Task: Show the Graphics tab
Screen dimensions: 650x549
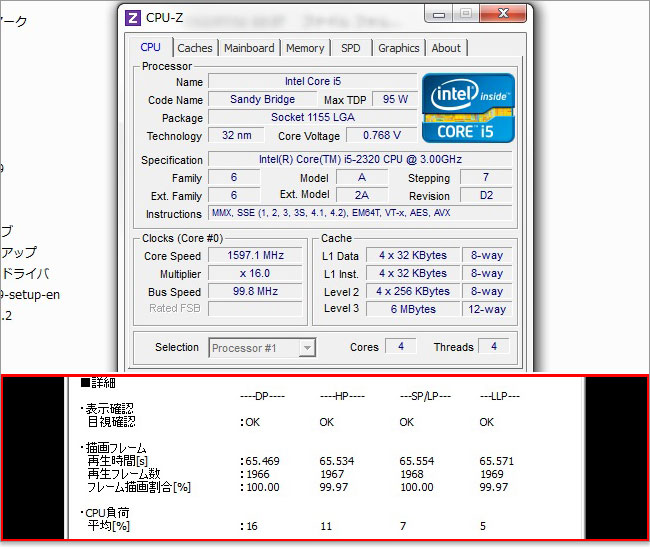Action: tap(398, 48)
